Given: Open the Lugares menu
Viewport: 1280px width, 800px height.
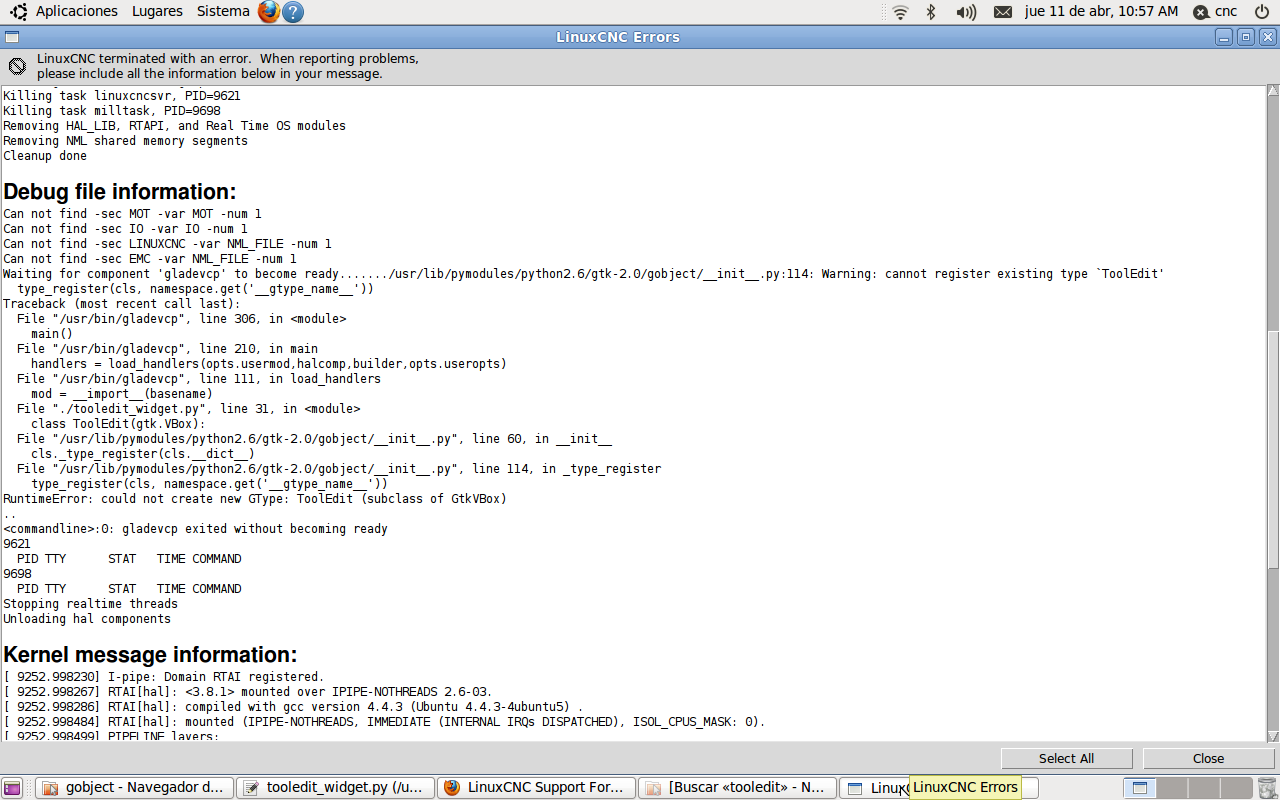Looking at the screenshot, I should pyautogui.click(x=157, y=11).
